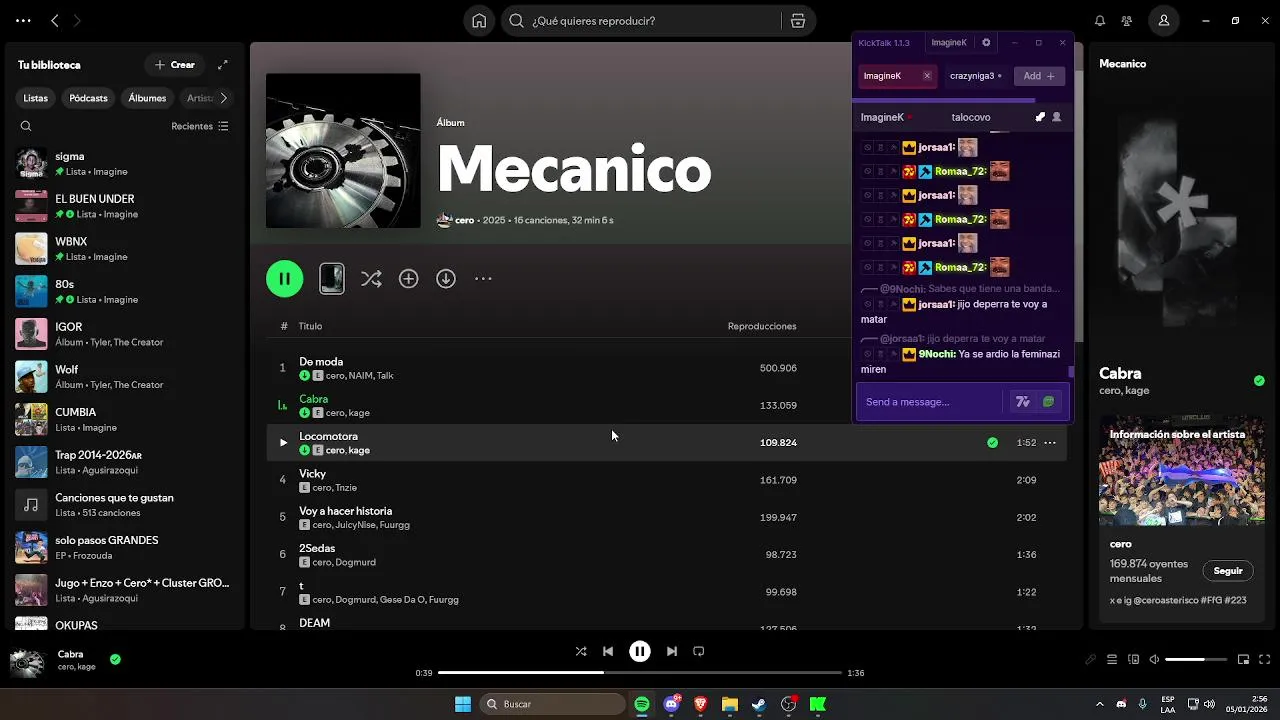
Task: Open notifications bell in Spotify
Action: pyautogui.click(x=1100, y=21)
